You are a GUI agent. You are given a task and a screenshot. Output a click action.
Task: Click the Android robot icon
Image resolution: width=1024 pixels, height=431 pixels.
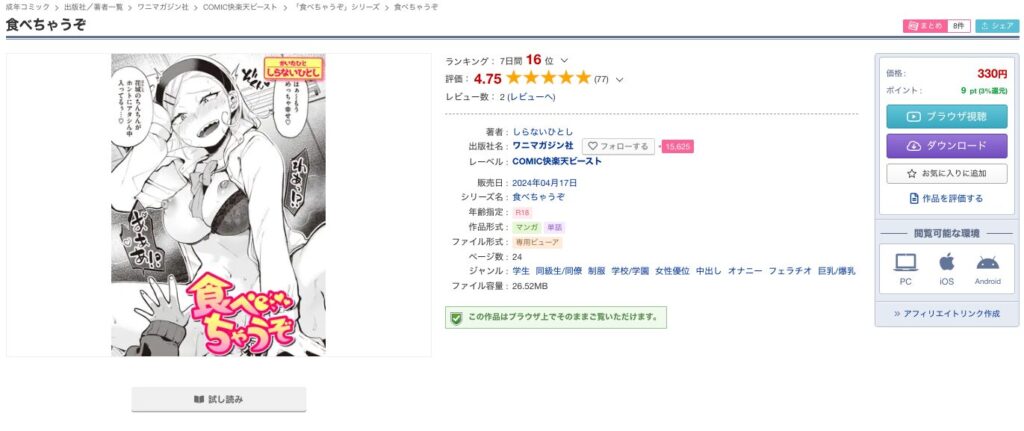click(987, 263)
